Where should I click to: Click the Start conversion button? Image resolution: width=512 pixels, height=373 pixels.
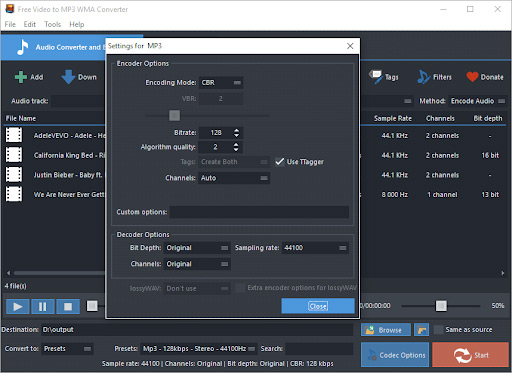click(471, 355)
